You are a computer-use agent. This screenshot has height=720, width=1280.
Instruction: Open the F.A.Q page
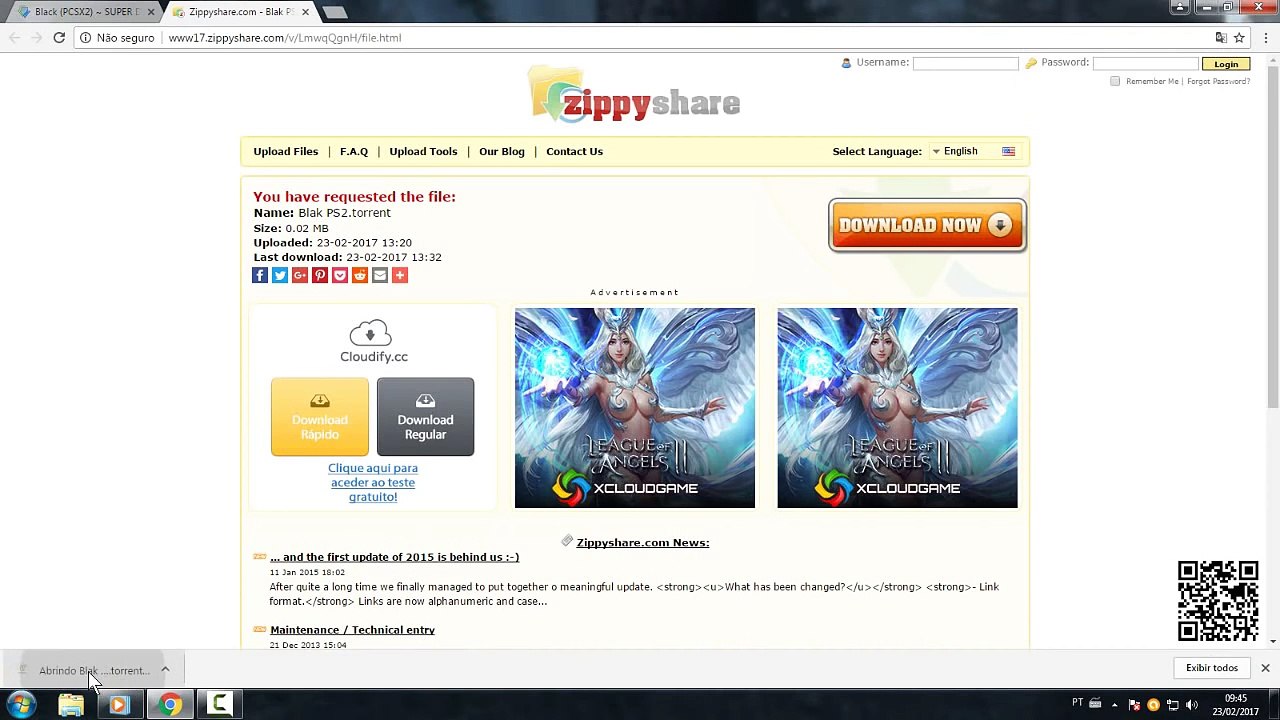click(354, 152)
